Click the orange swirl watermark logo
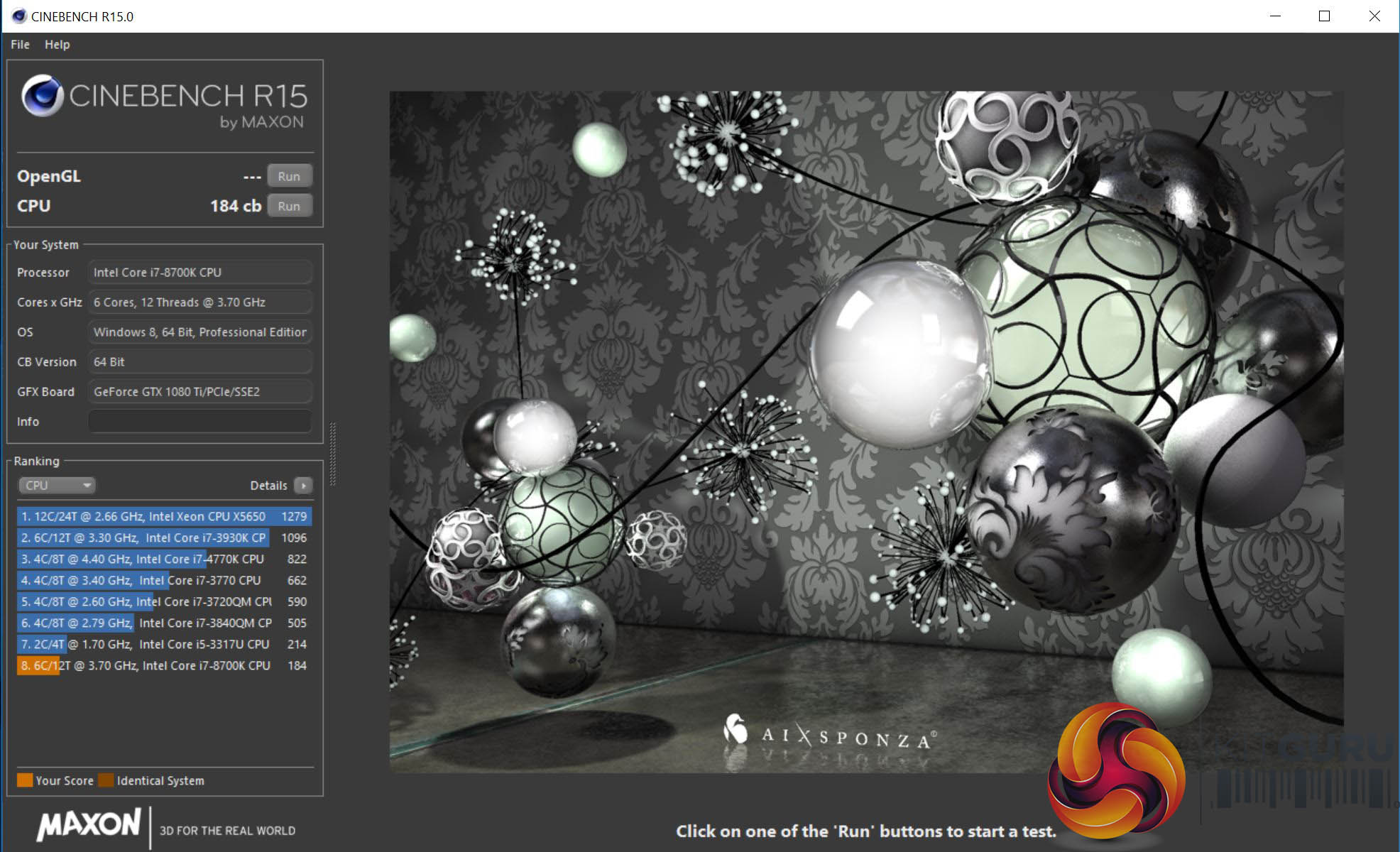1400x852 pixels. coord(1116,770)
